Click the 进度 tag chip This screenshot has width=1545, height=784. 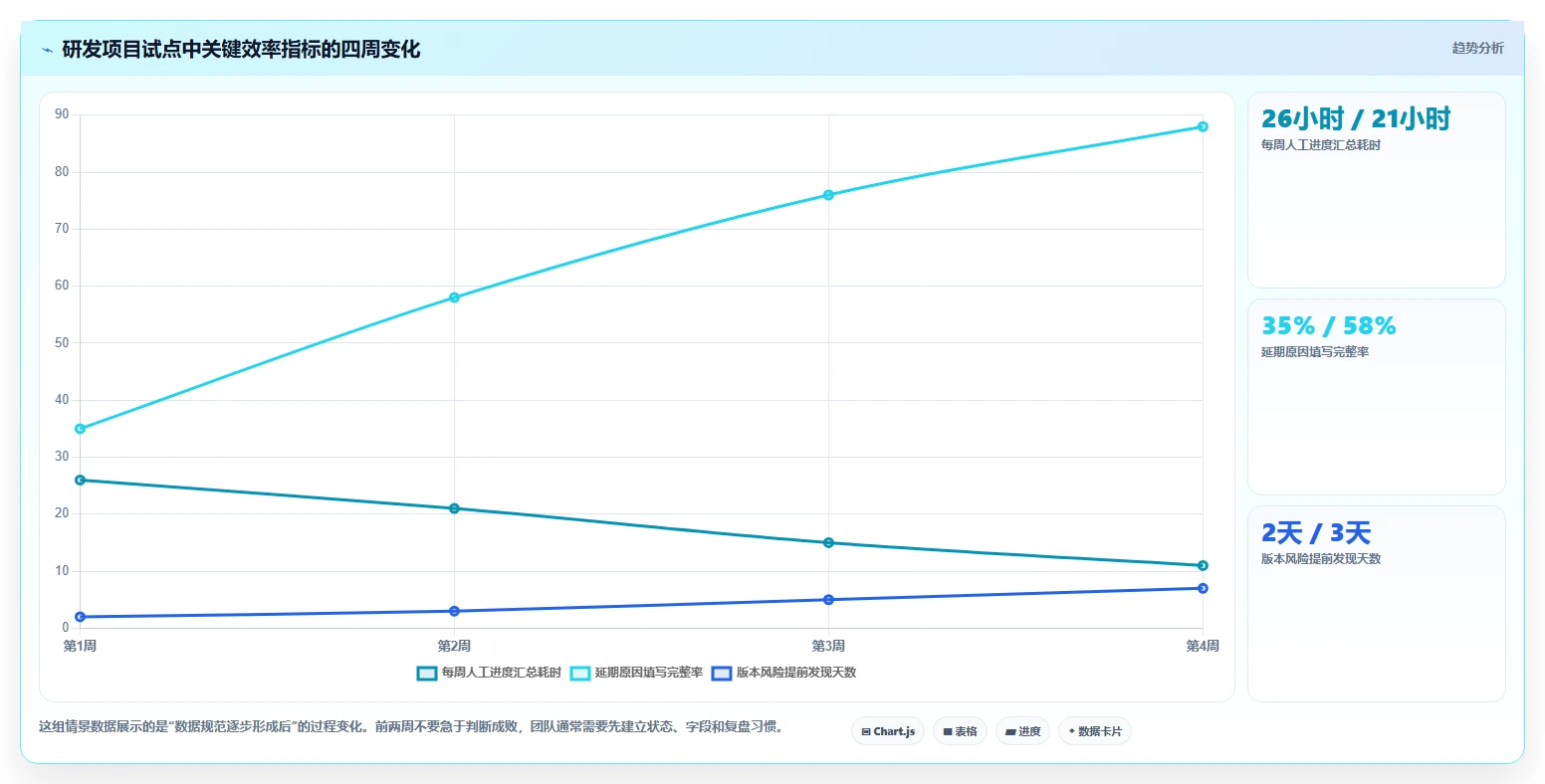[1022, 731]
